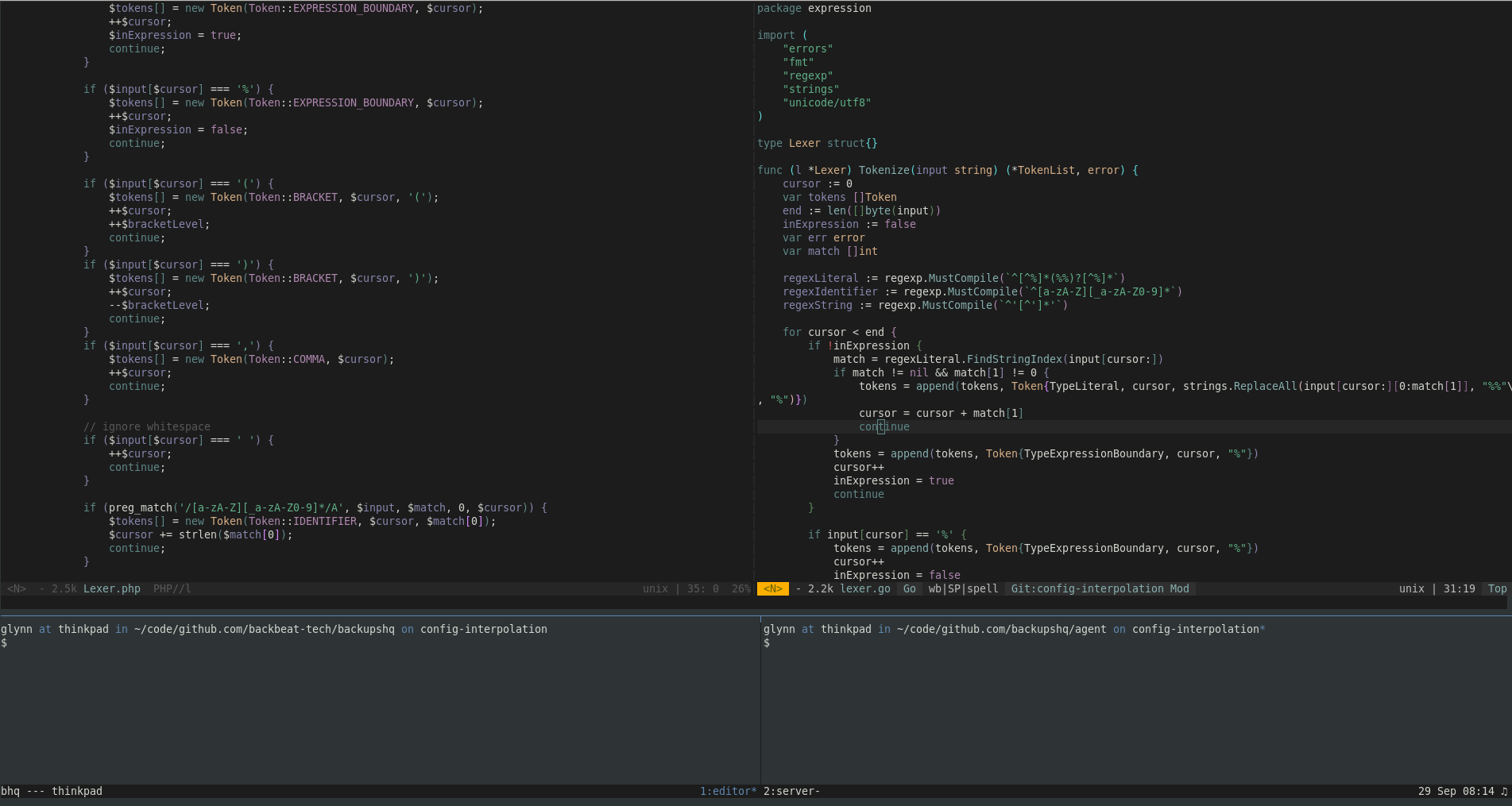Click the 'regexIdentifier' variable declaration
Screen dimensions: 1512x806
pyautogui.click(x=830, y=291)
